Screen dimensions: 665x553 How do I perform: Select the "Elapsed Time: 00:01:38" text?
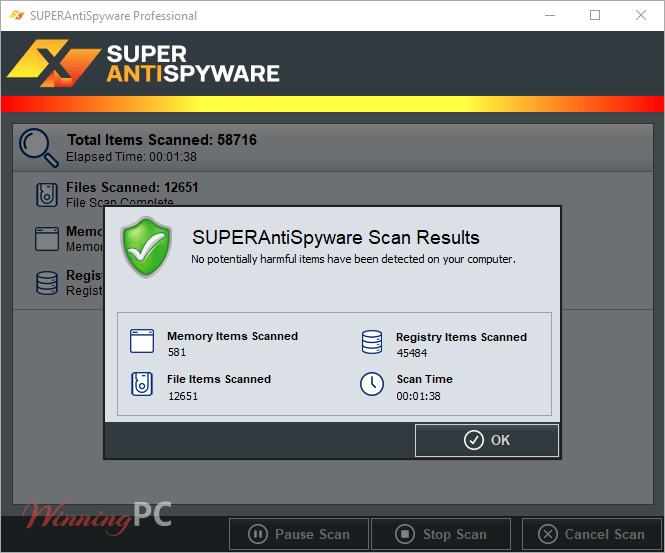[131, 157]
